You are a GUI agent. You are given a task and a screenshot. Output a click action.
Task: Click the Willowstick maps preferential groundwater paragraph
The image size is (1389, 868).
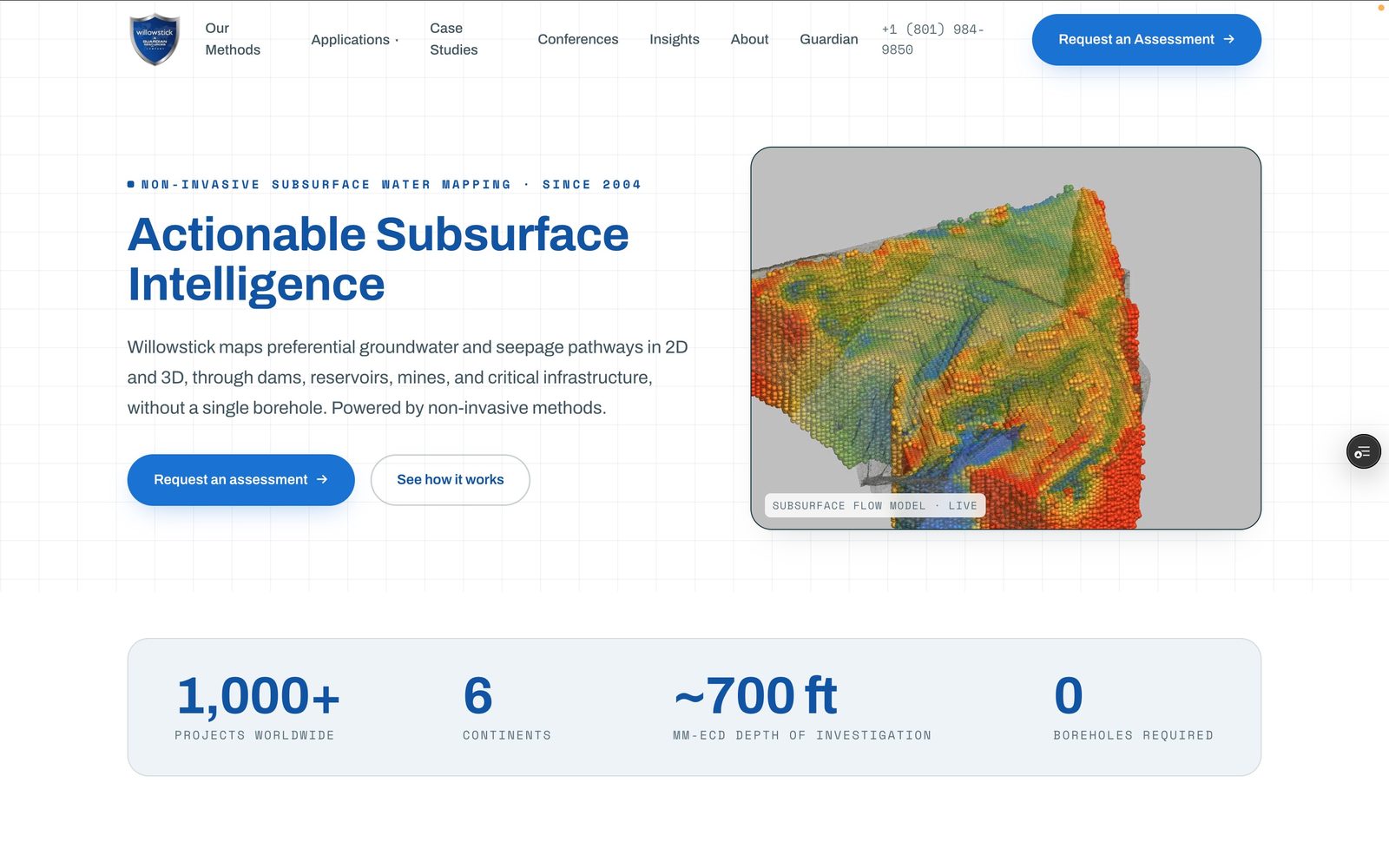click(407, 378)
